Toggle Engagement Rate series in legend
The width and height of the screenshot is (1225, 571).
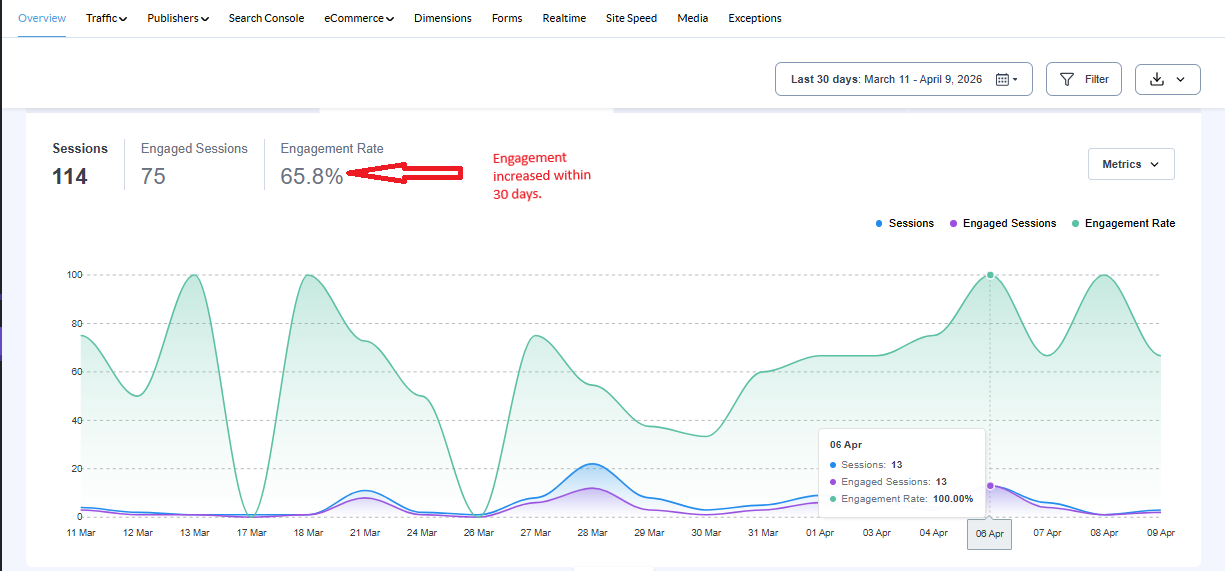point(1124,223)
